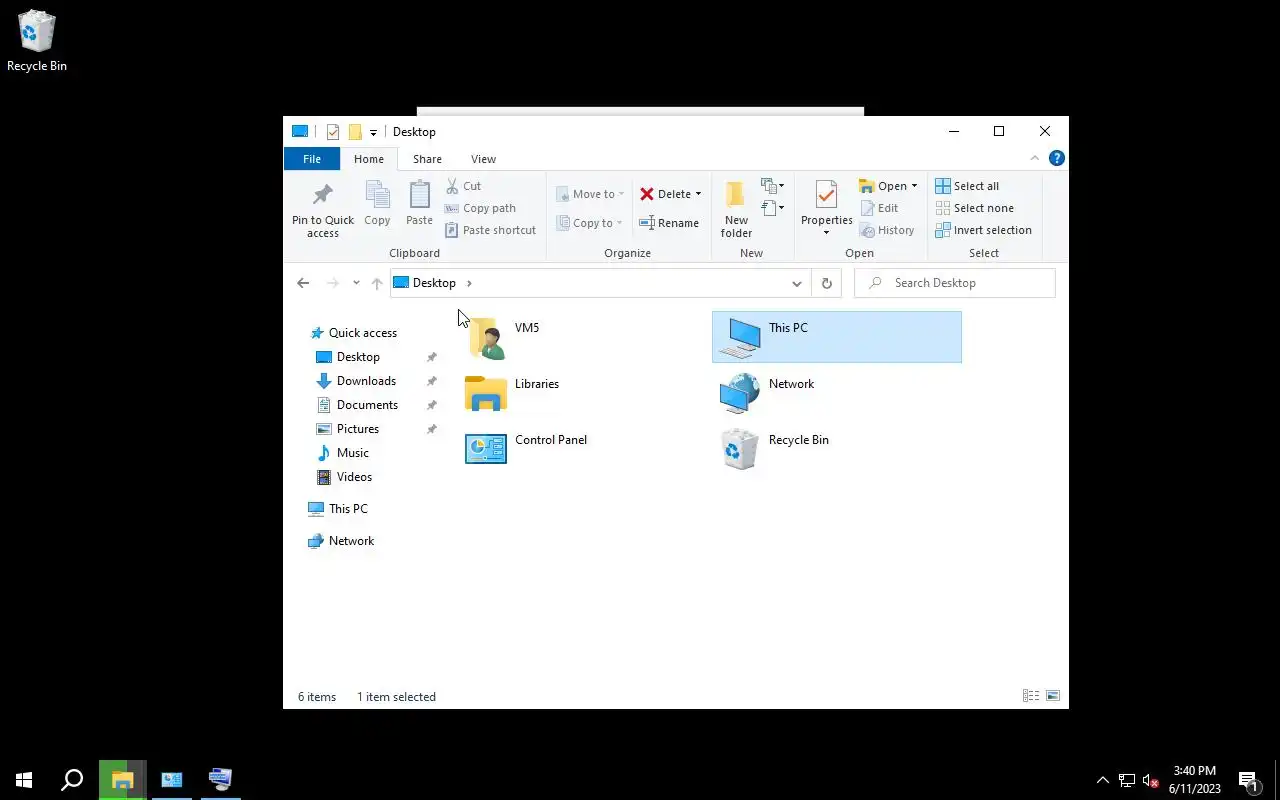Click Copy path in Clipboard group
This screenshot has width=1280, height=800.
(480, 208)
